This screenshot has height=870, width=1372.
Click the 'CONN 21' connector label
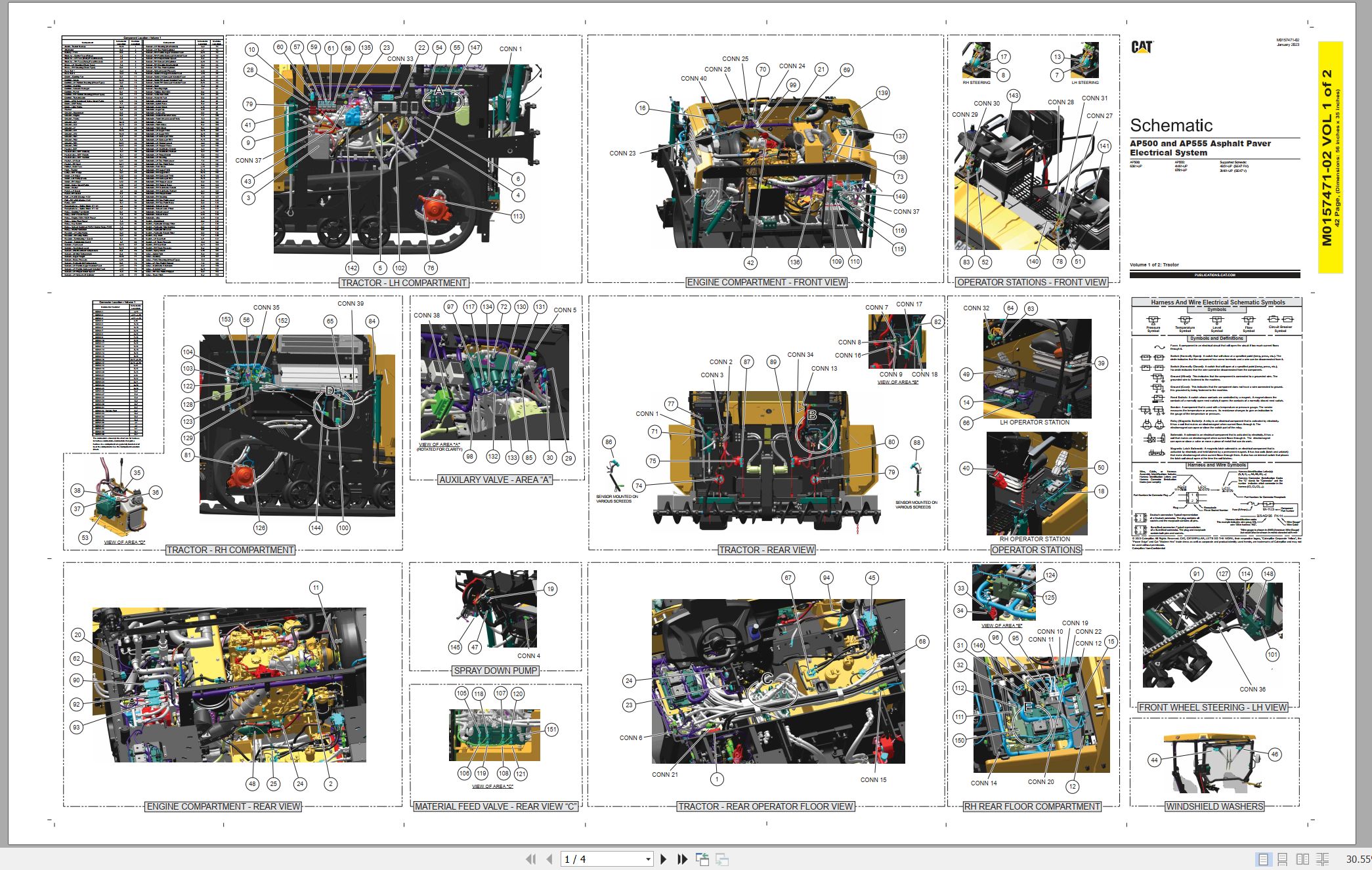665,775
